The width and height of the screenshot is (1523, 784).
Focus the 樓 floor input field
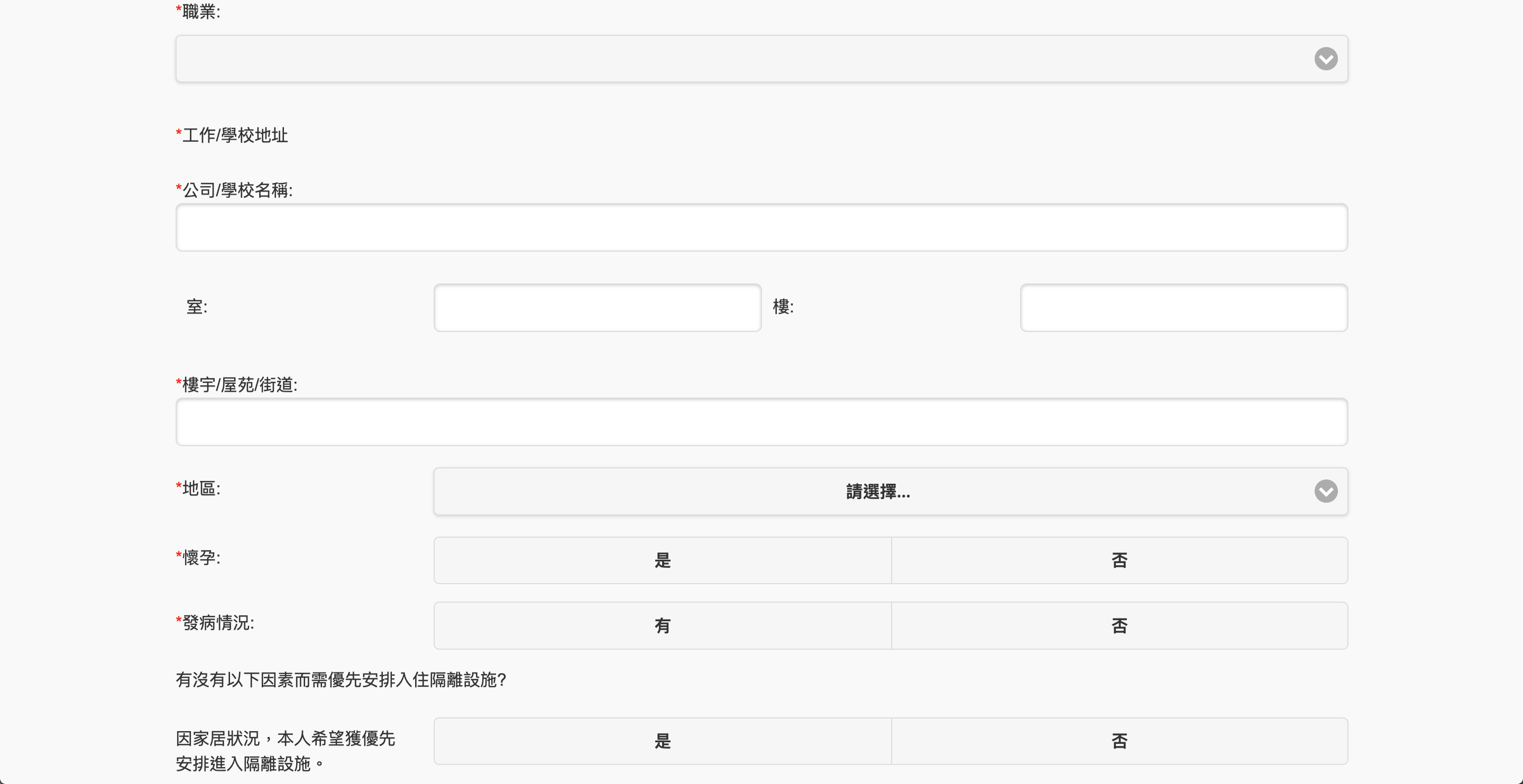tap(1183, 308)
